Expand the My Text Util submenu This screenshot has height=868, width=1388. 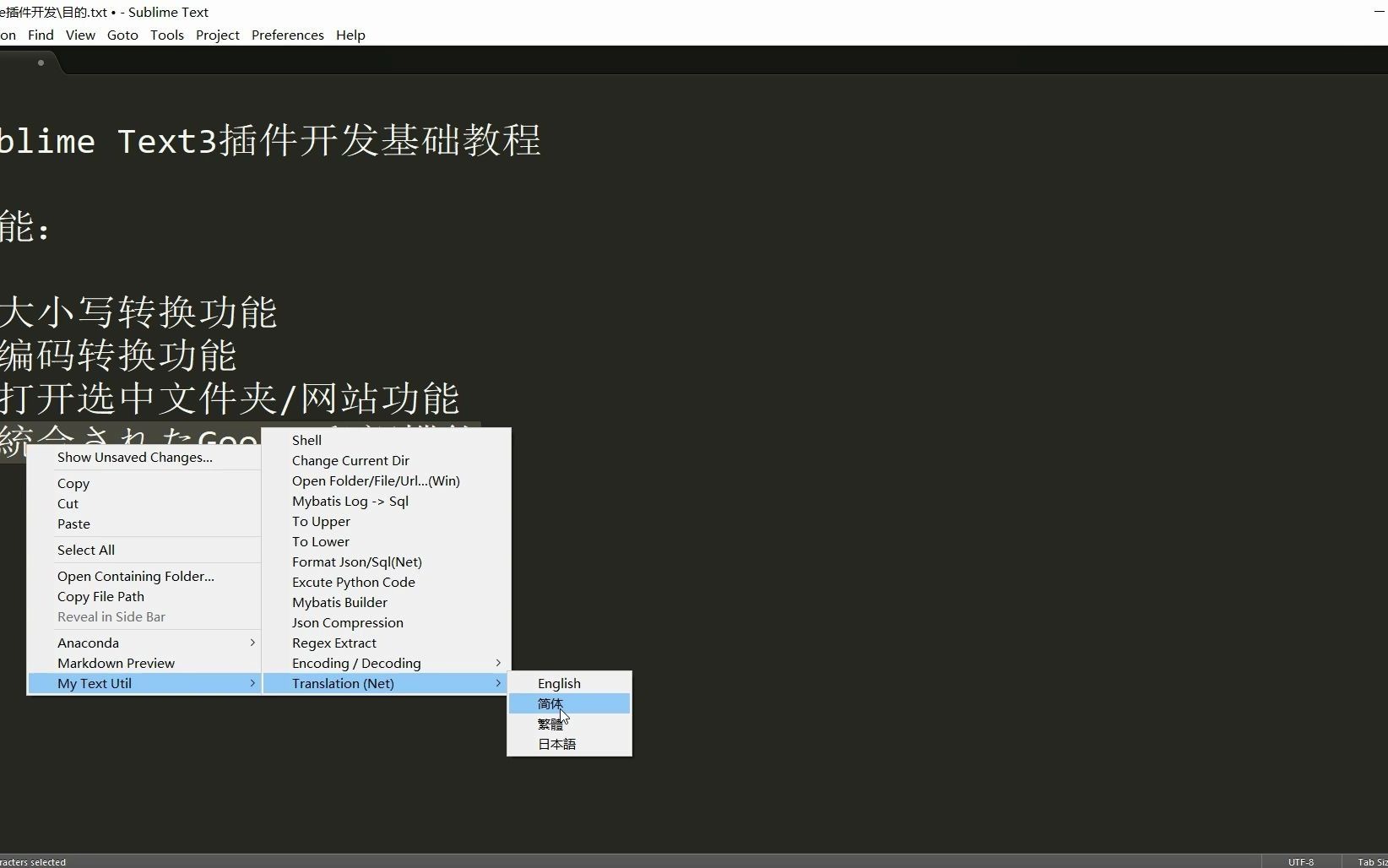[x=144, y=683]
